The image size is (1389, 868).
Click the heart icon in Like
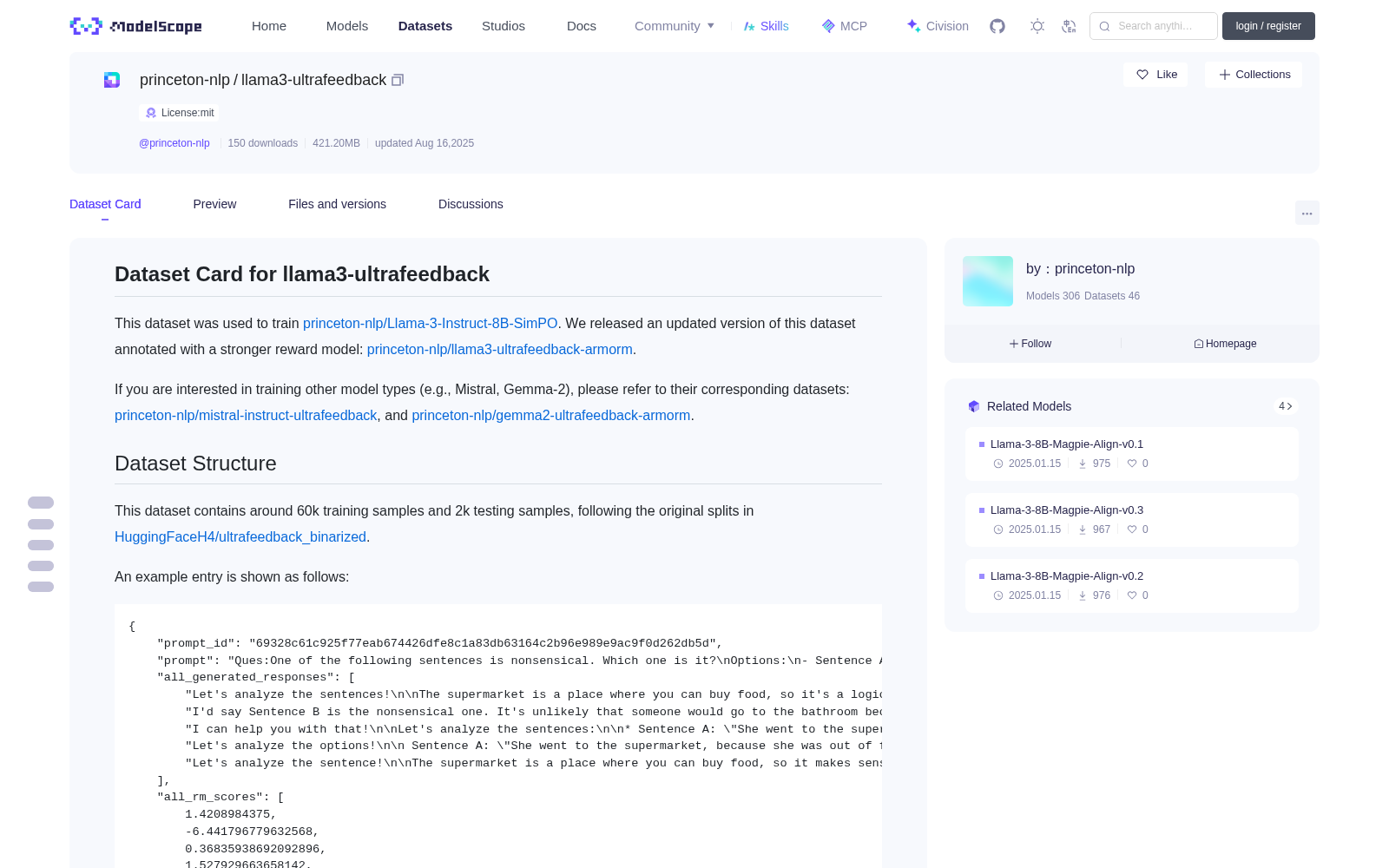point(1142,75)
